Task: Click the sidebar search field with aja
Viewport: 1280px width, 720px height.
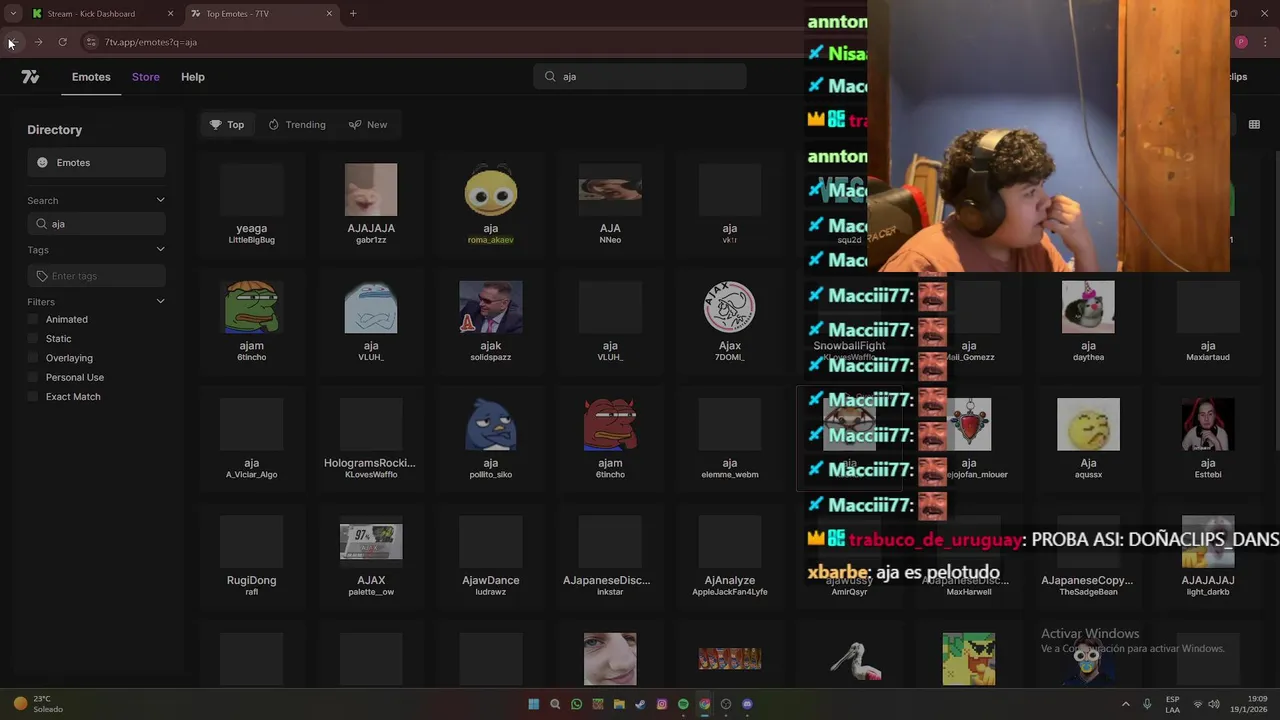Action: point(96,224)
